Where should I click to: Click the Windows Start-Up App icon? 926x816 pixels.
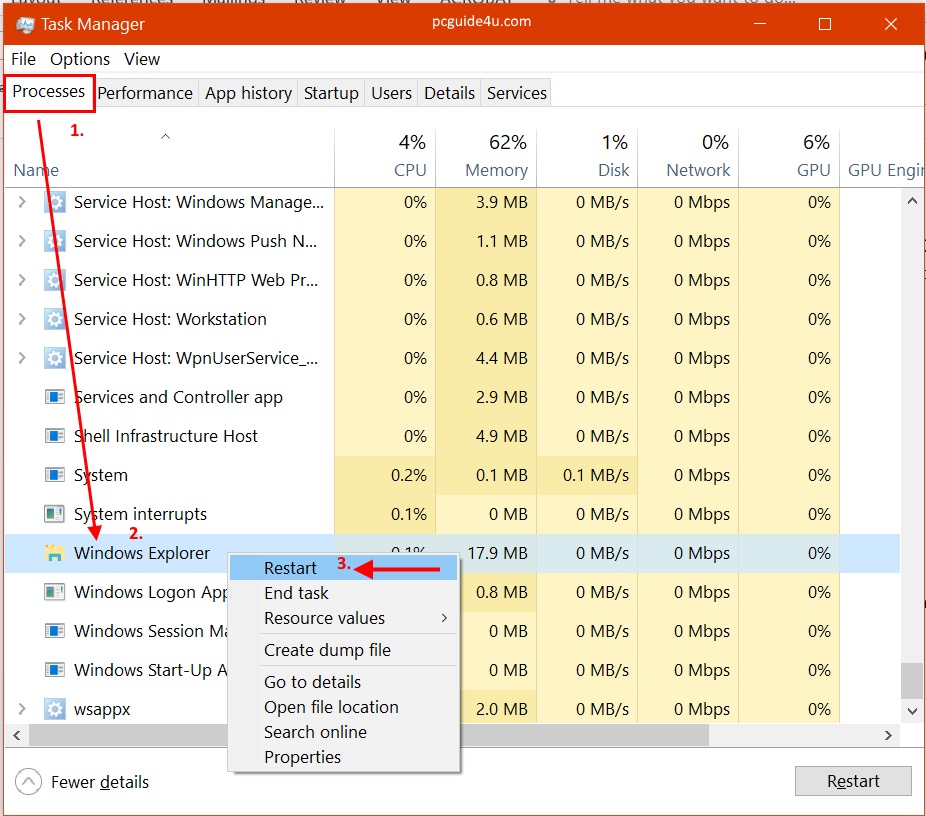[54, 670]
